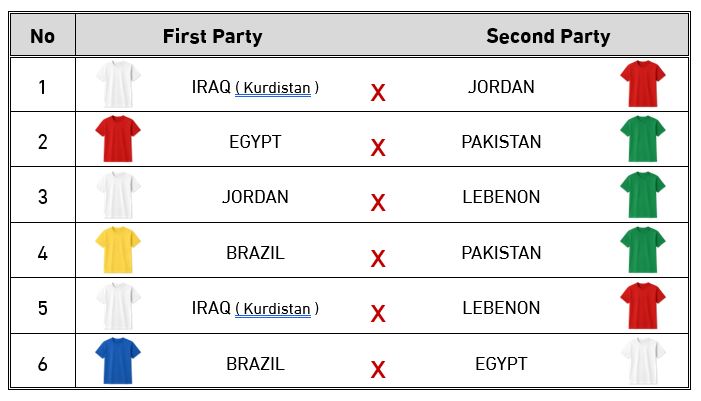Click the underlined Kurdistan text in row 1

pyautogui.click(x=273, y=88)
